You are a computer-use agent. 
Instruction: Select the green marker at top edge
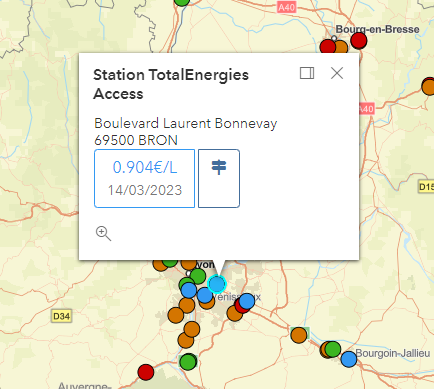(182, 1)
